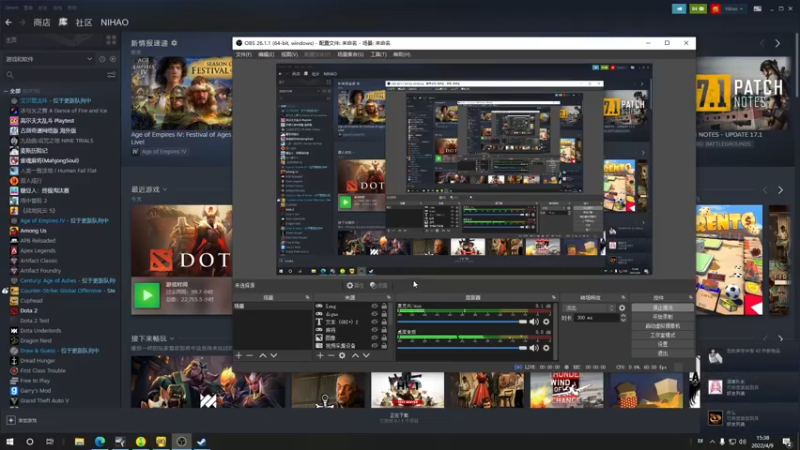
Task: Pop out the OBS Controls dock icon
Action: [691, 297]
